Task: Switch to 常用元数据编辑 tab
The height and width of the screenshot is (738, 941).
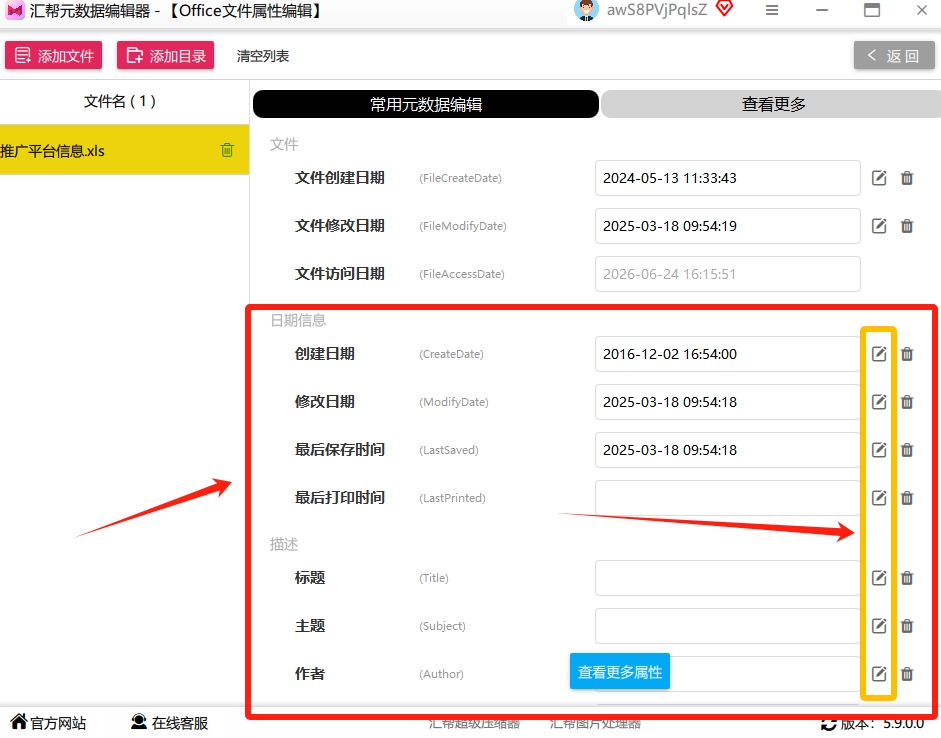Action: point(426,104)
